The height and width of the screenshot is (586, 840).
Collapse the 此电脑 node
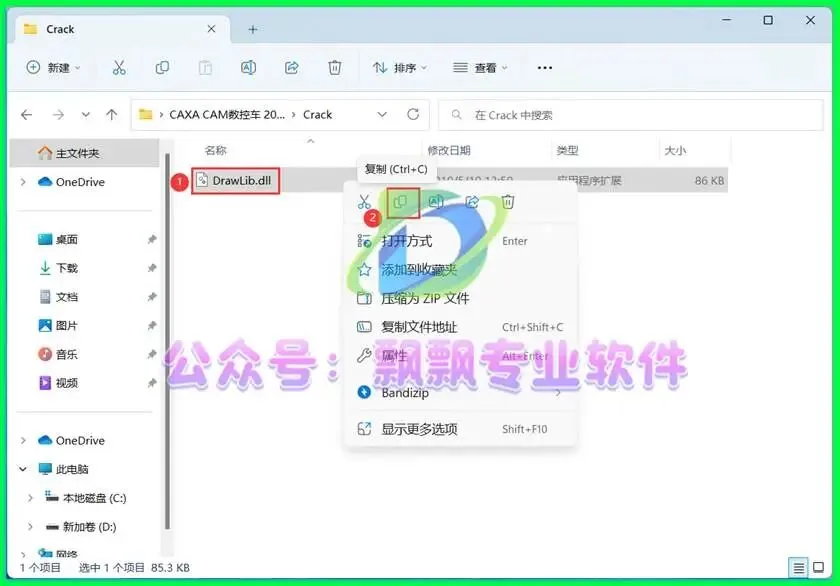23,469
